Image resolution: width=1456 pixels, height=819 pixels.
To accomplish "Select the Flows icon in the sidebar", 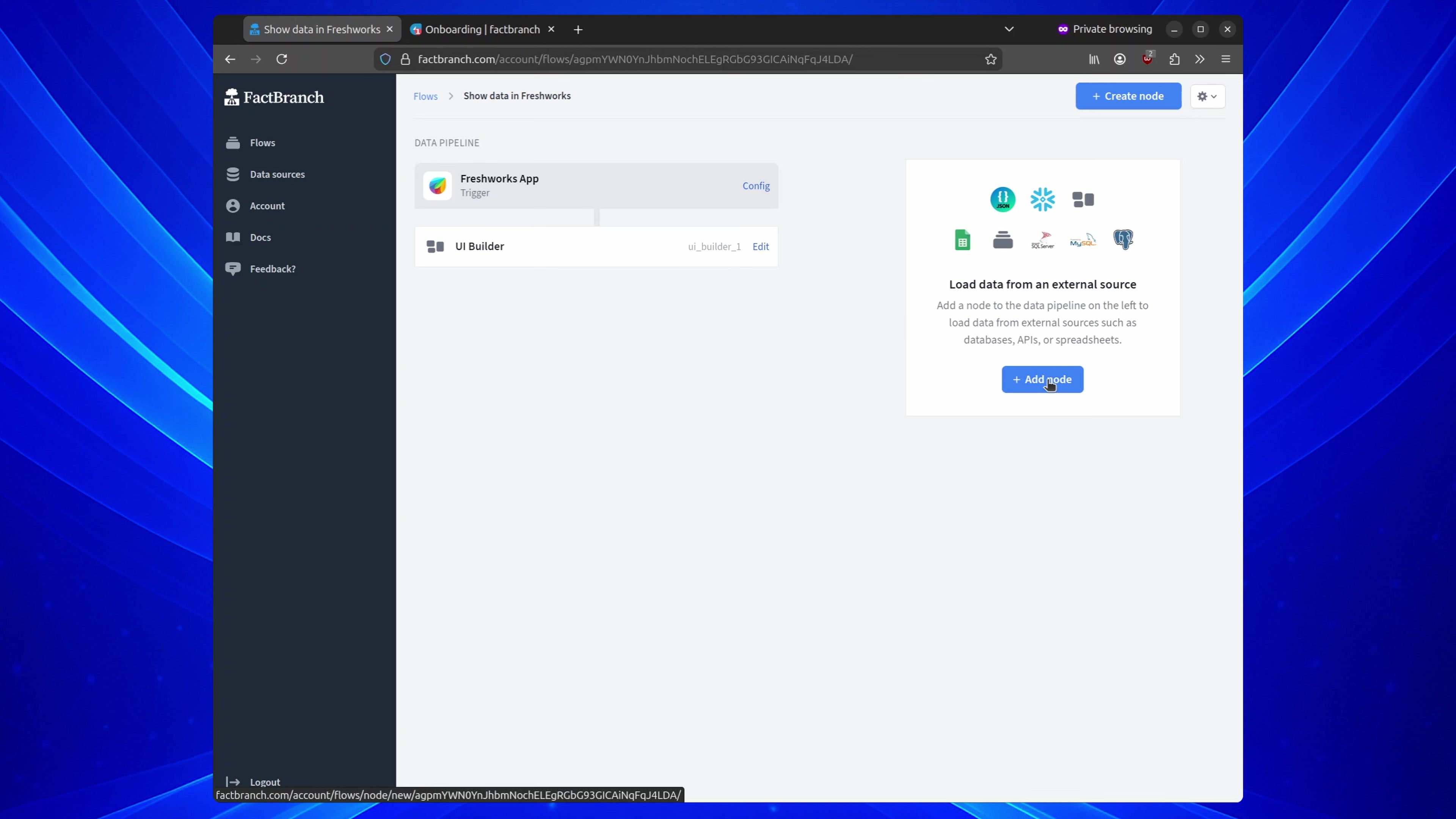I will (x=234, y=143).
